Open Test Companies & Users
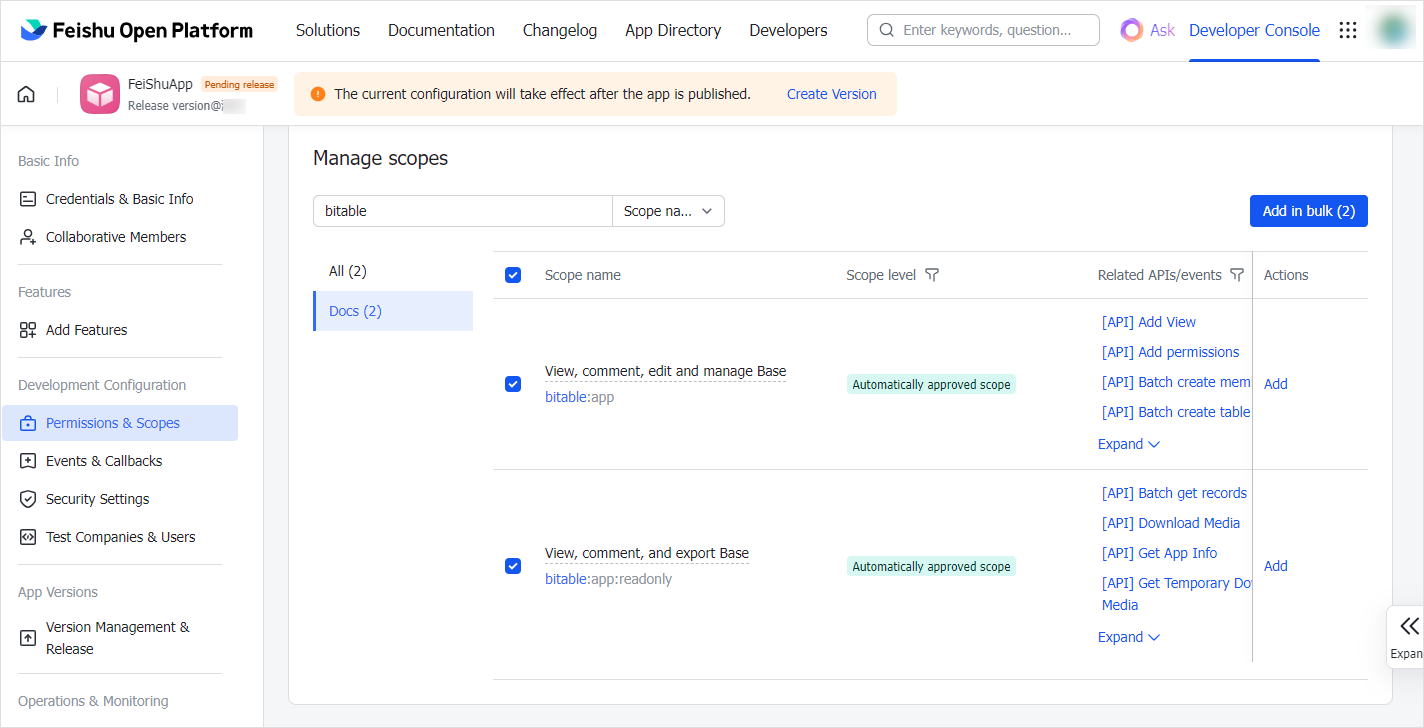Viewport: 1424px width, 728px height. 120,537
